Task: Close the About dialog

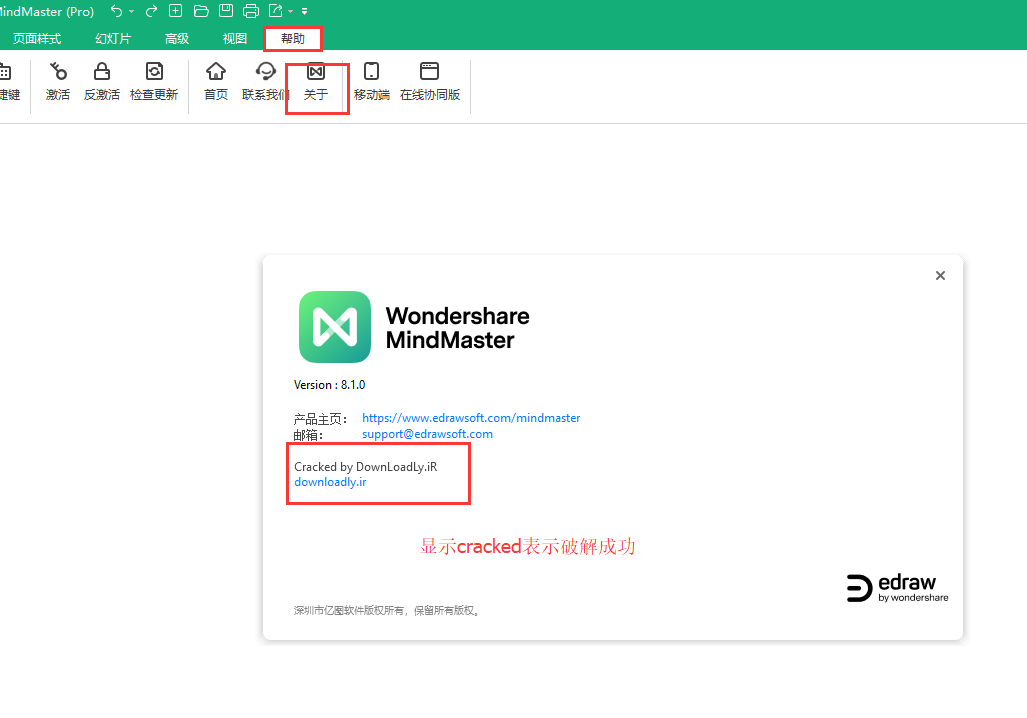Action: (x=940, y=276)
